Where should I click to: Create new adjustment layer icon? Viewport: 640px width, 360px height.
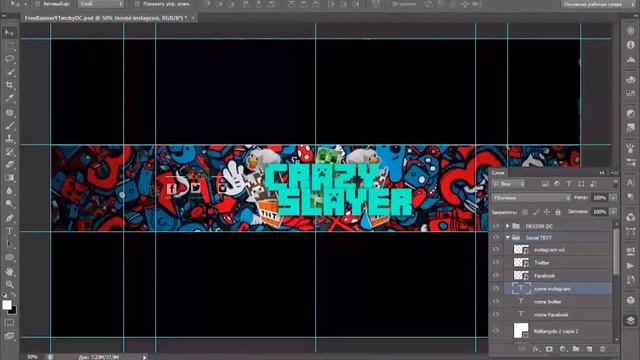click(x=563, y=349)
